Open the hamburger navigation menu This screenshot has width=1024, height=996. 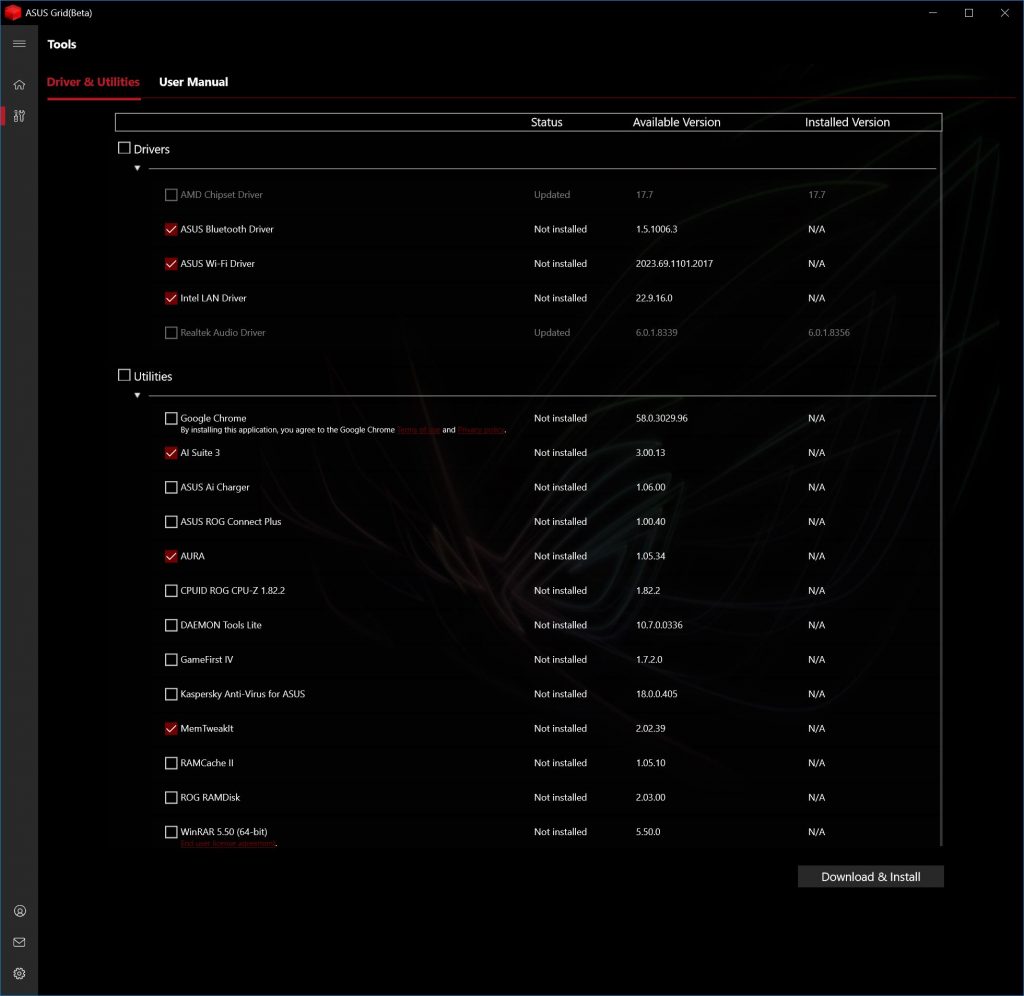(18, 43)
